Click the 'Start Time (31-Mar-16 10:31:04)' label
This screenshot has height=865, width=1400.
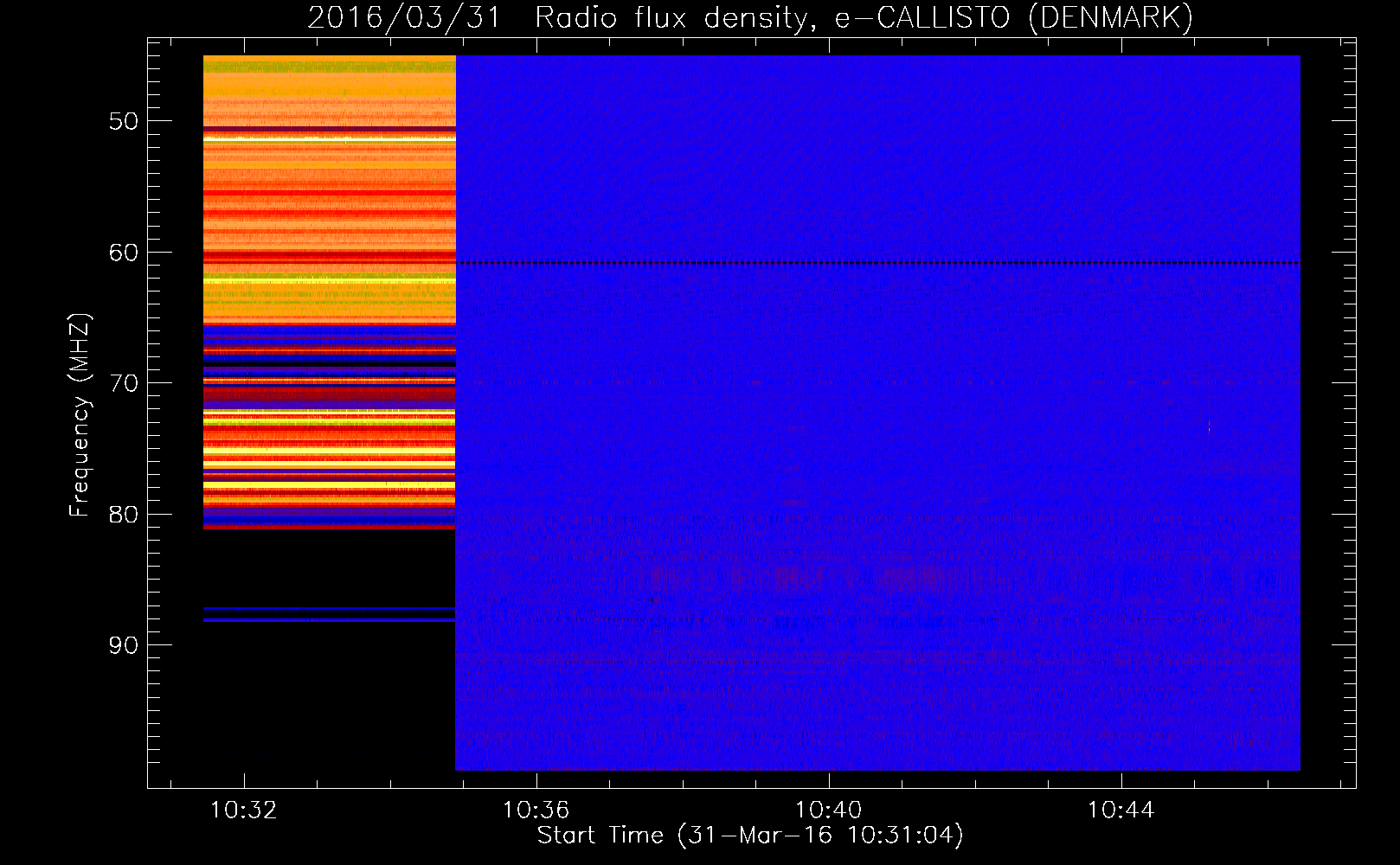tap(750, 836)
